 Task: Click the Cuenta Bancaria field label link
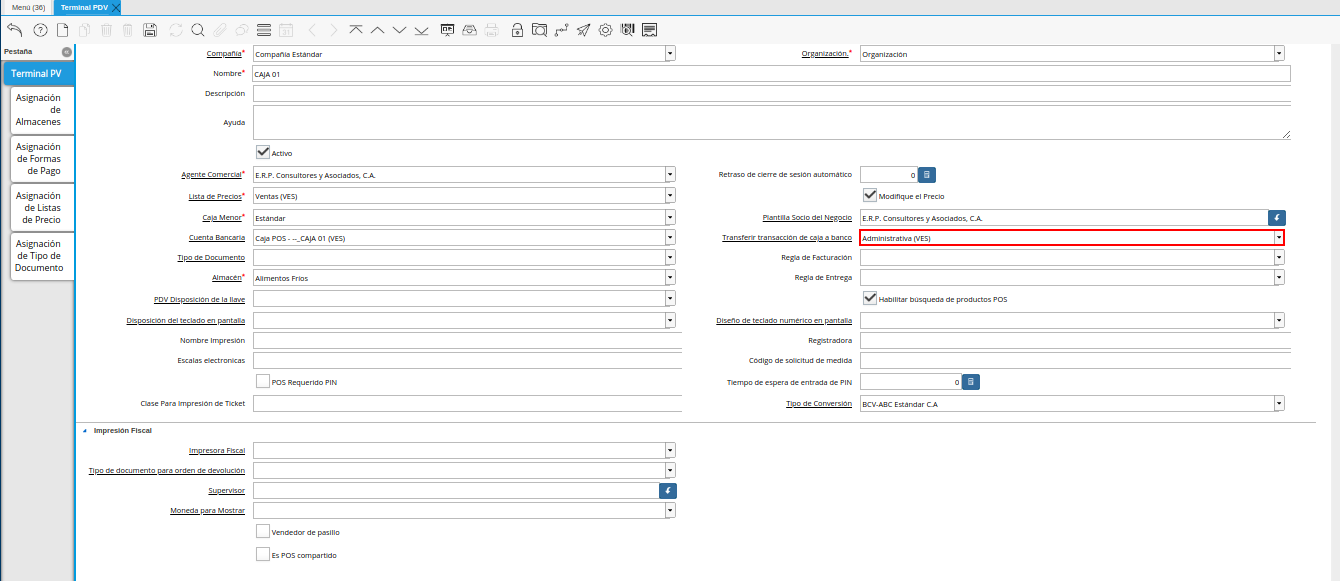(217, 238)
